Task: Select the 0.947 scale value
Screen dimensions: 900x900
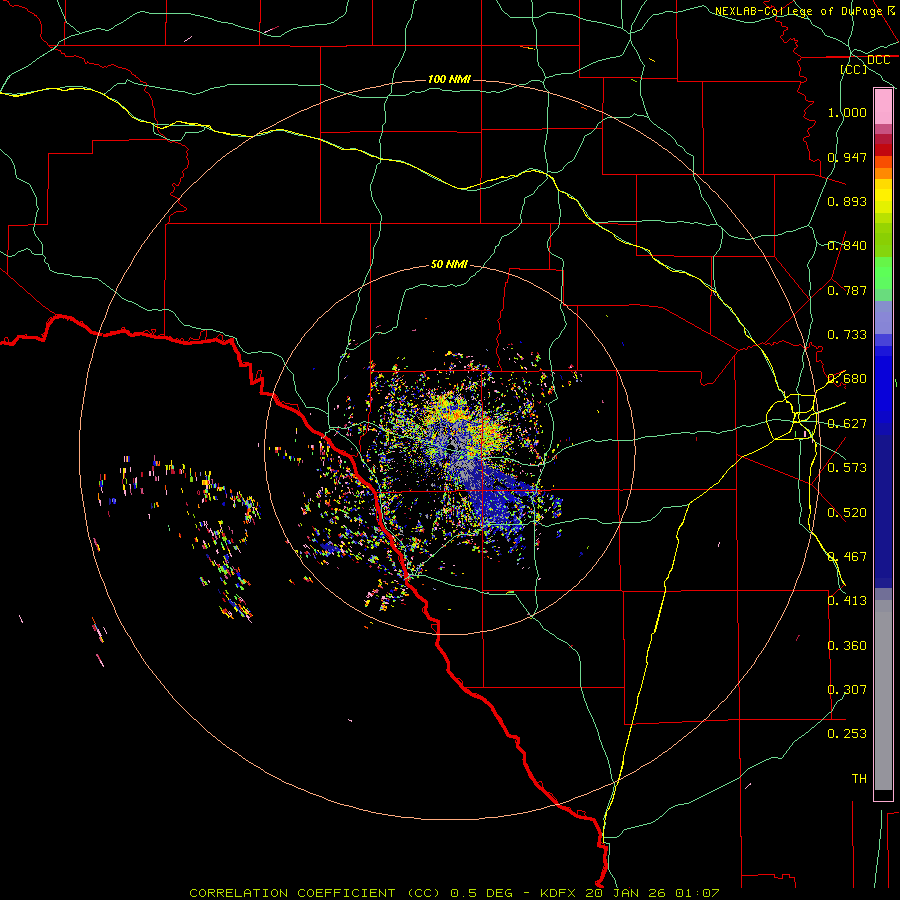Action: point(847,157)
